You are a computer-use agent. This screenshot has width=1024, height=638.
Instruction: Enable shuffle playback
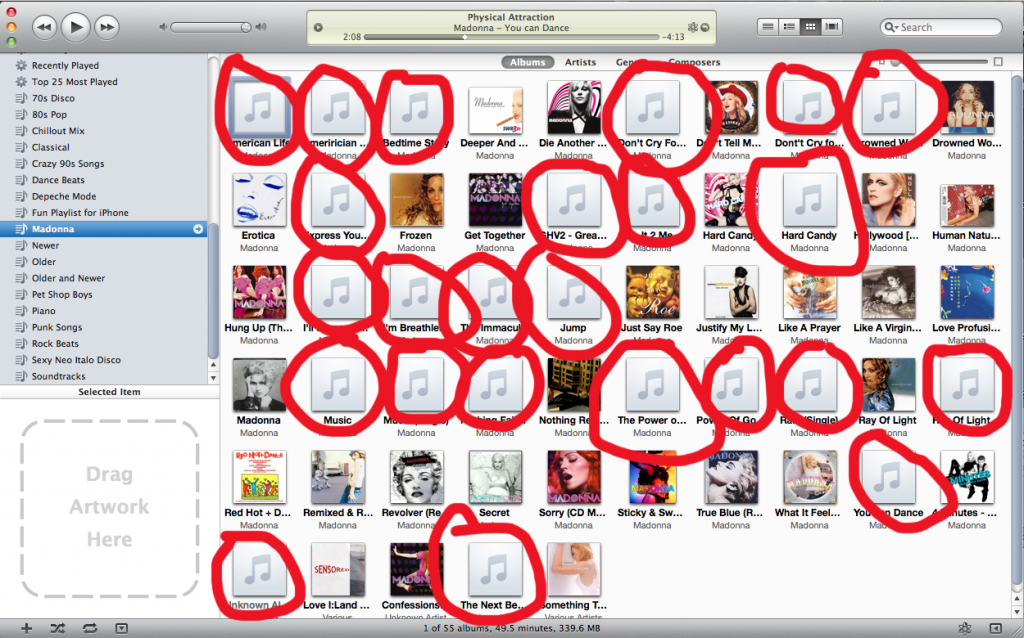pyautogui.click(x=58, y=628)
